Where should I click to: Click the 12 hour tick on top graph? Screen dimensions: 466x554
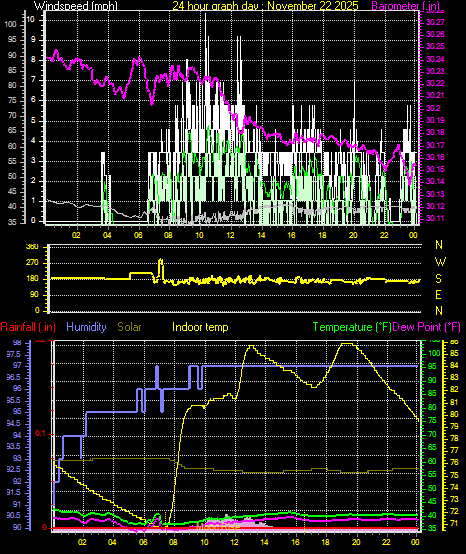point(230,235)
